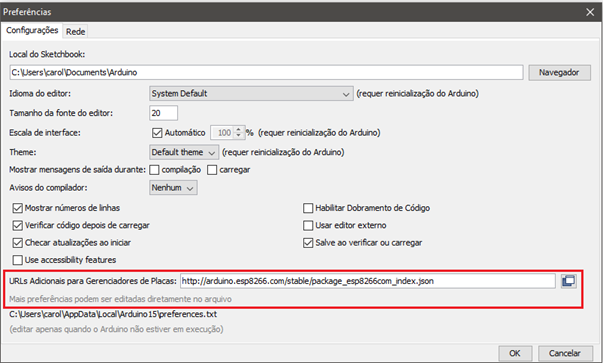Select the Configurações tab
The image size is (603, 363).
(x=32, y=30)
